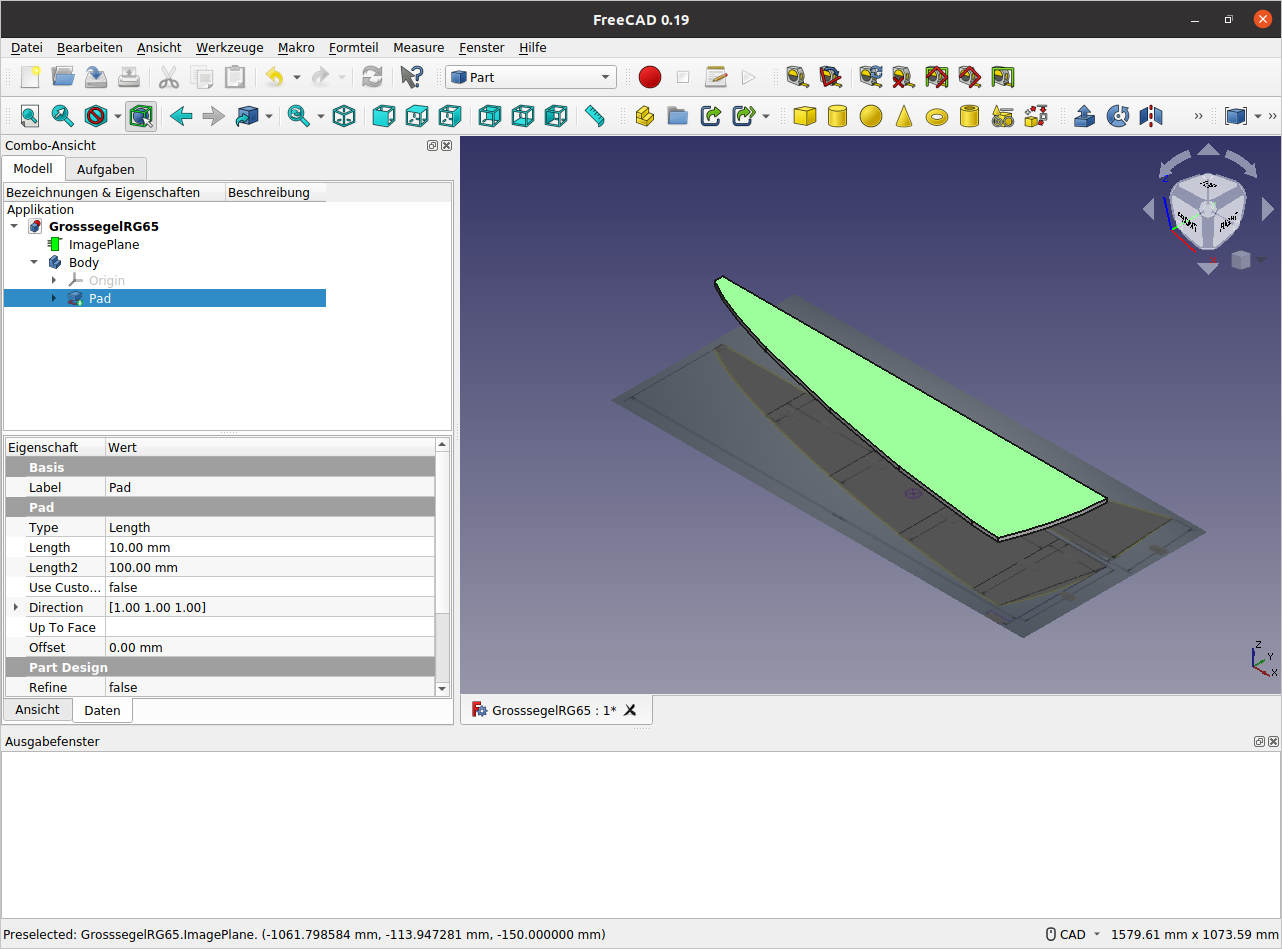Click the Use Custom vector false value

coord(270,587)
